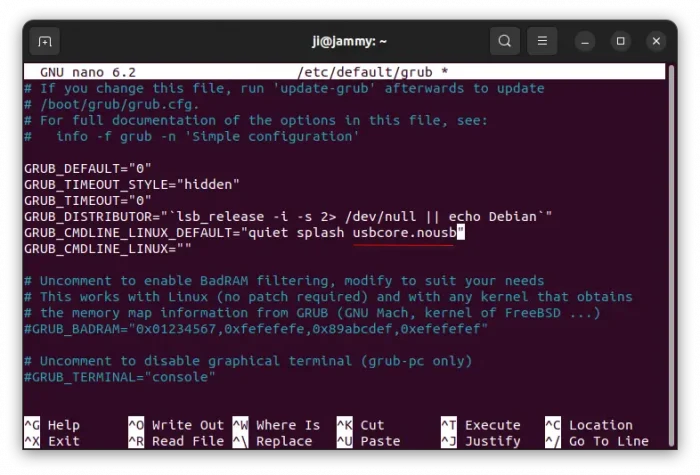Click the underlined usbcore.nousb text
Image resolution: width=700 pixels, height=475 pixels.
(x=405, y=233)
